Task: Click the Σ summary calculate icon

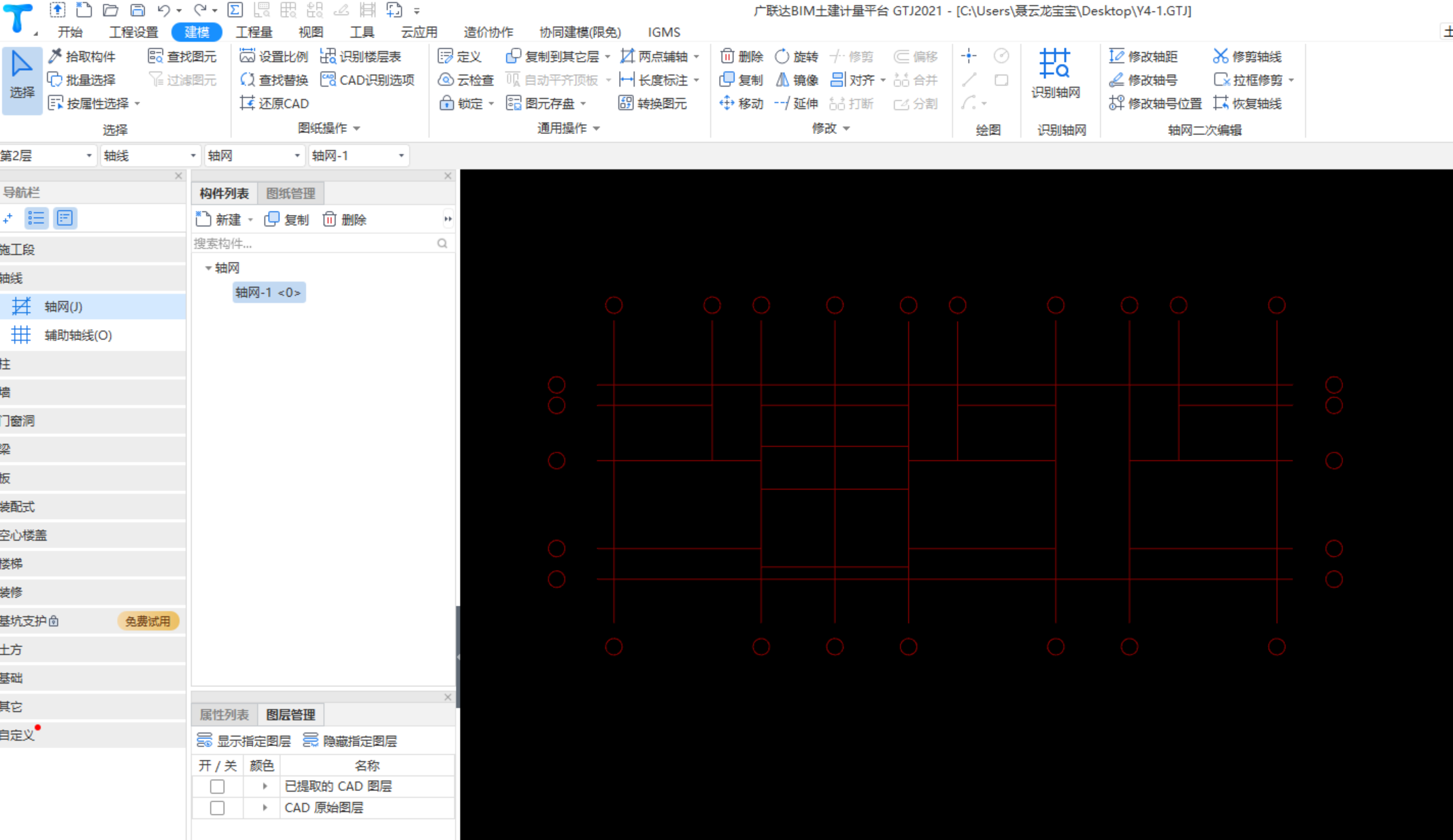Action: coord(235,10)
